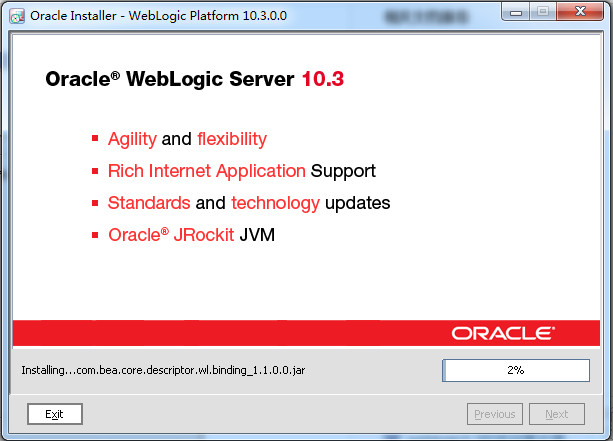Click the ORACLE logo on the red banner

(x=503, y=333)
